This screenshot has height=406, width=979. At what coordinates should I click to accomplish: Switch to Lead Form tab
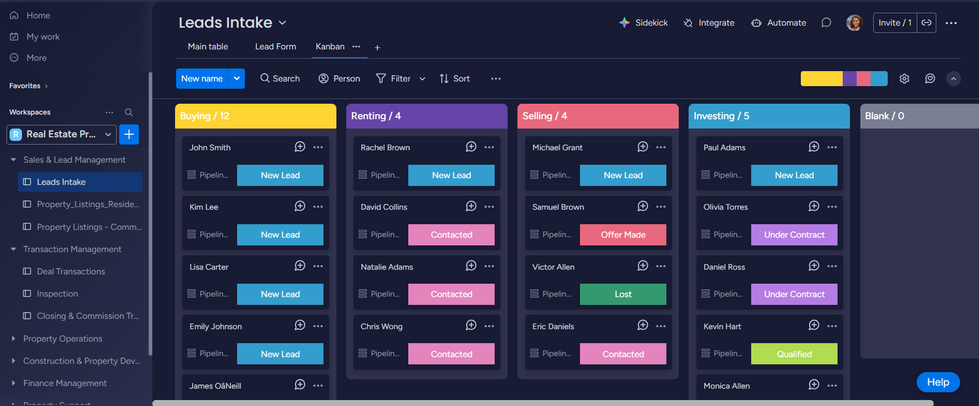(x=275, y=47)
